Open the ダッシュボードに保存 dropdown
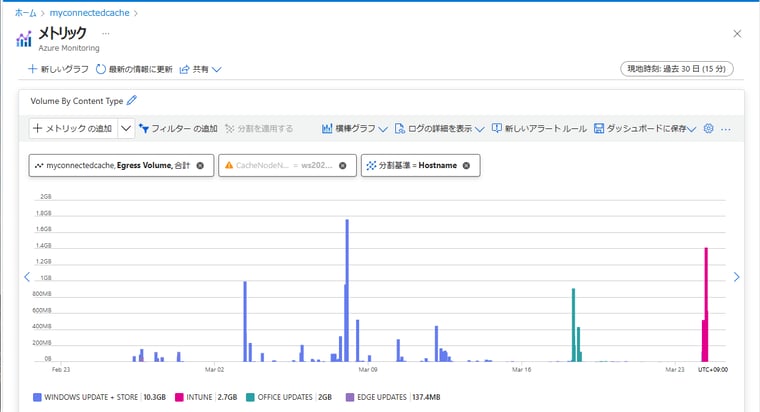The height and width of the screenshot is (412, 760). pos(645,128)
